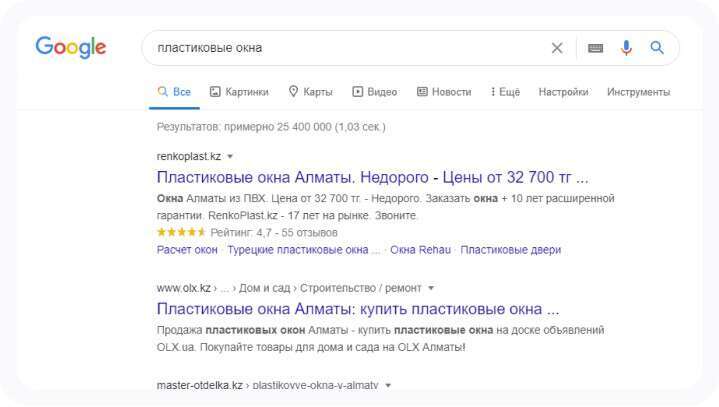Open the Карты tab

[x=310, y=92]
